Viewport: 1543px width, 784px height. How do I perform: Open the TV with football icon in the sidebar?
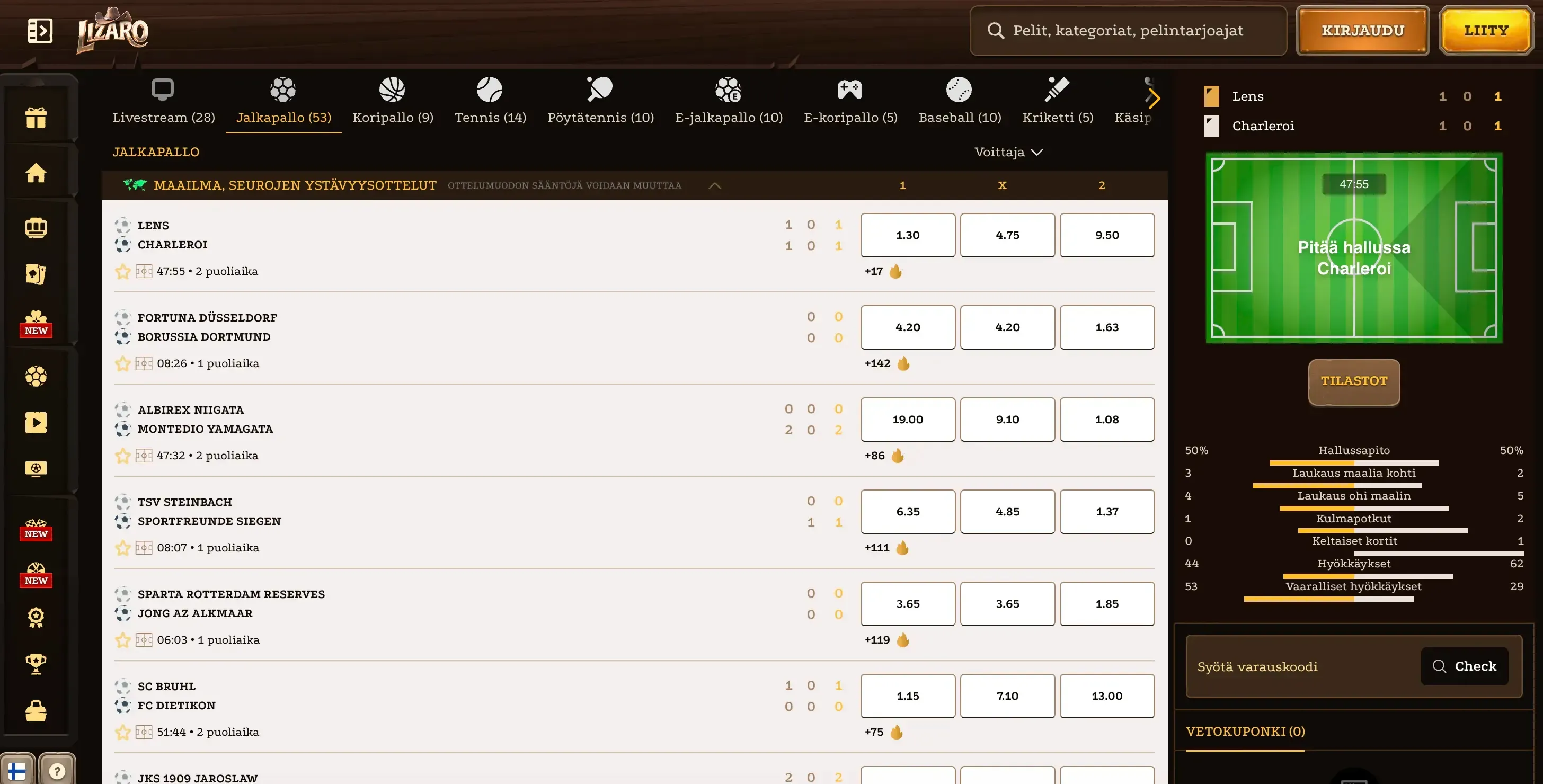point(36,468)
